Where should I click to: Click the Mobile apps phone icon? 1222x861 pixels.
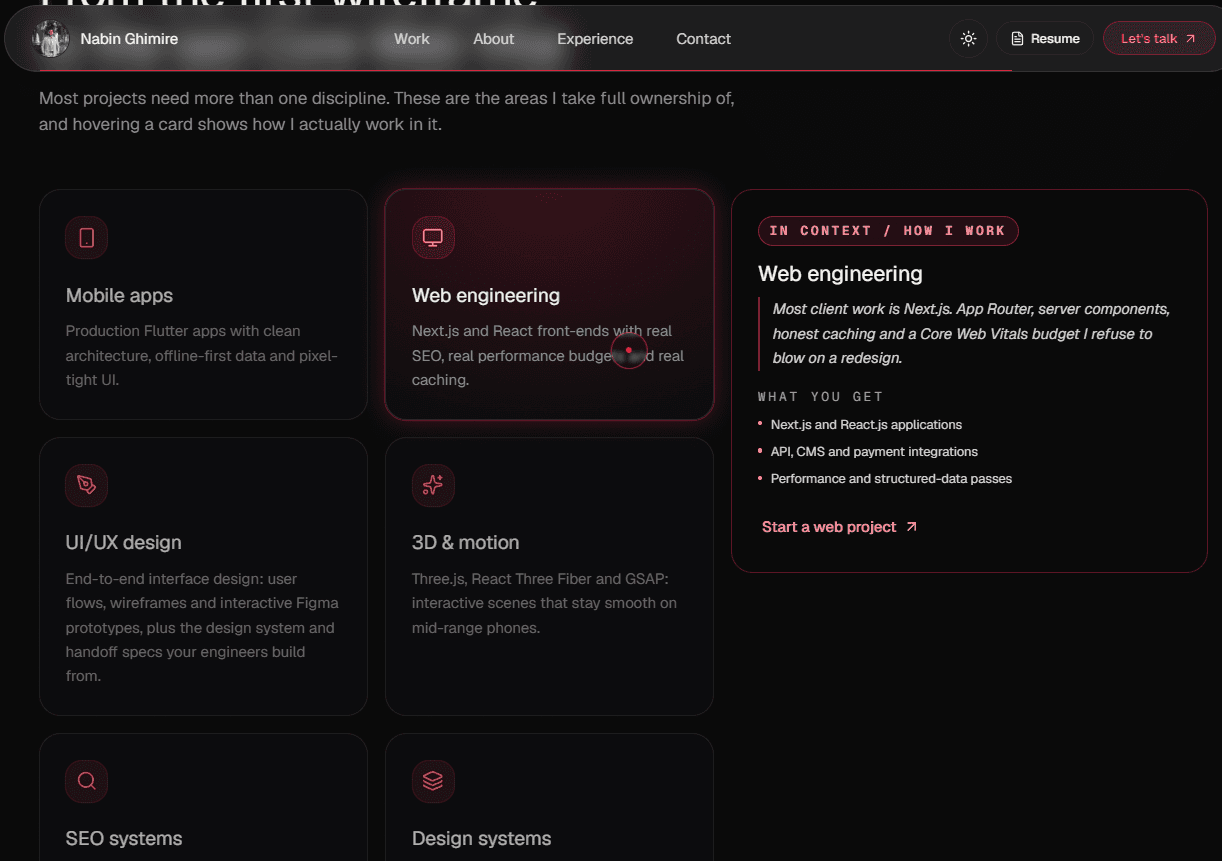[x=87, y=238]
